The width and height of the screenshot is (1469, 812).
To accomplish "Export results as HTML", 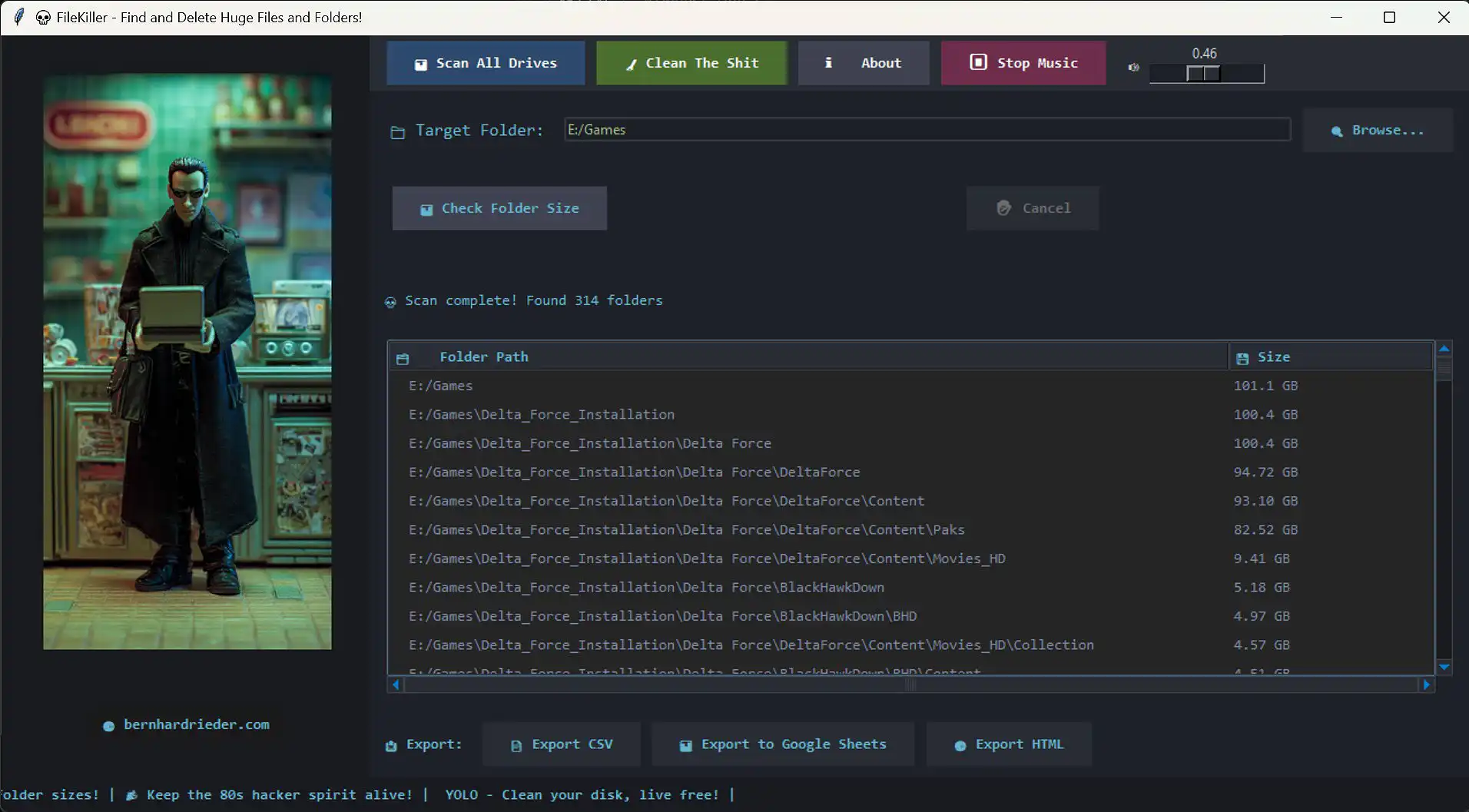I will click(x=1009, y=744).
